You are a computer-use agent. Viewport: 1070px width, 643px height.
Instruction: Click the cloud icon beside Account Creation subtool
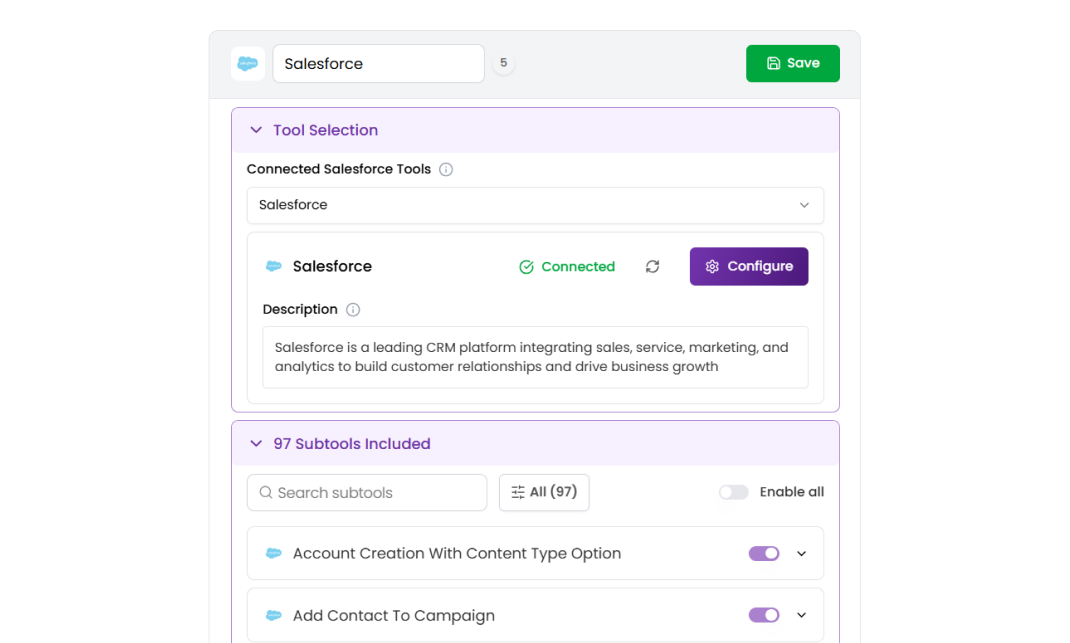[273, 554]
